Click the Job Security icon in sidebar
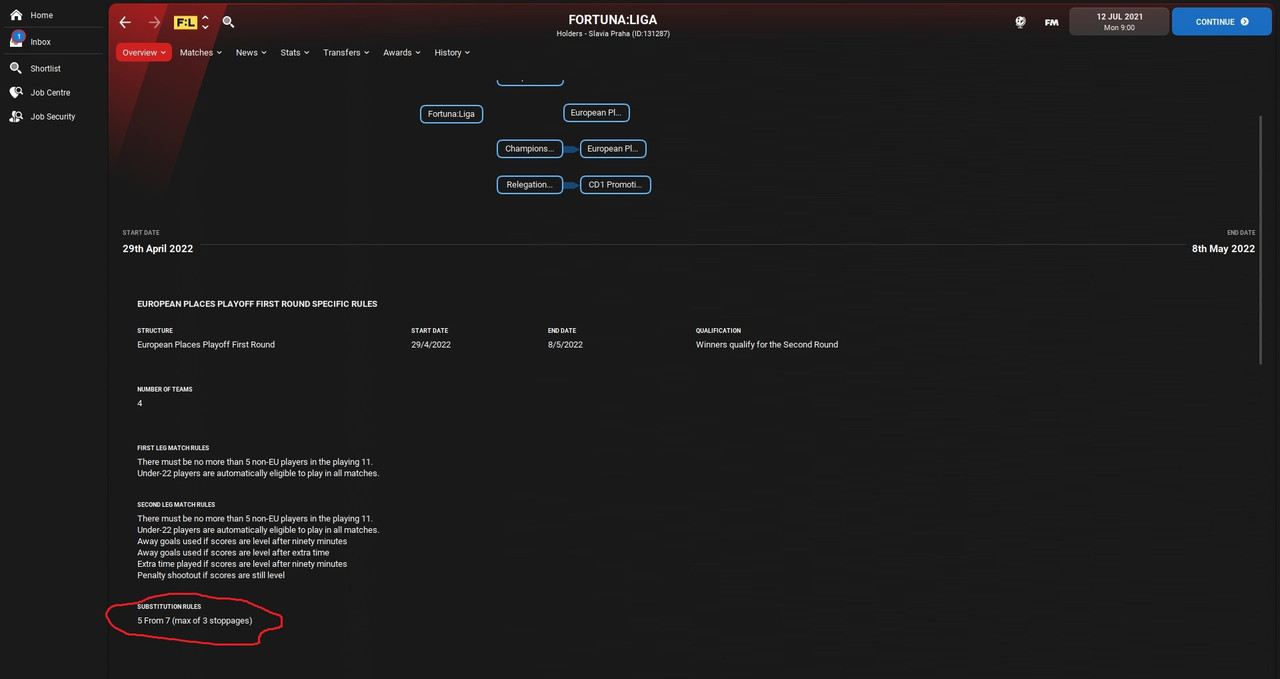The width and height of the screenshot is (1280, 679). (x=16, y=116)
